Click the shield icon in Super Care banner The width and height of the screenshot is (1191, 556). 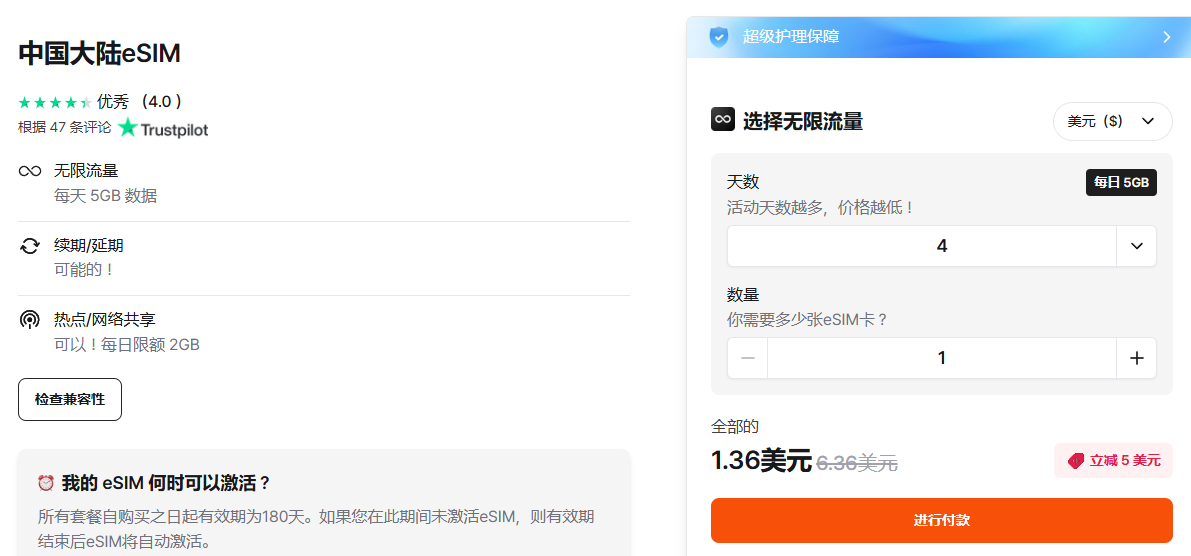(718, 37)
